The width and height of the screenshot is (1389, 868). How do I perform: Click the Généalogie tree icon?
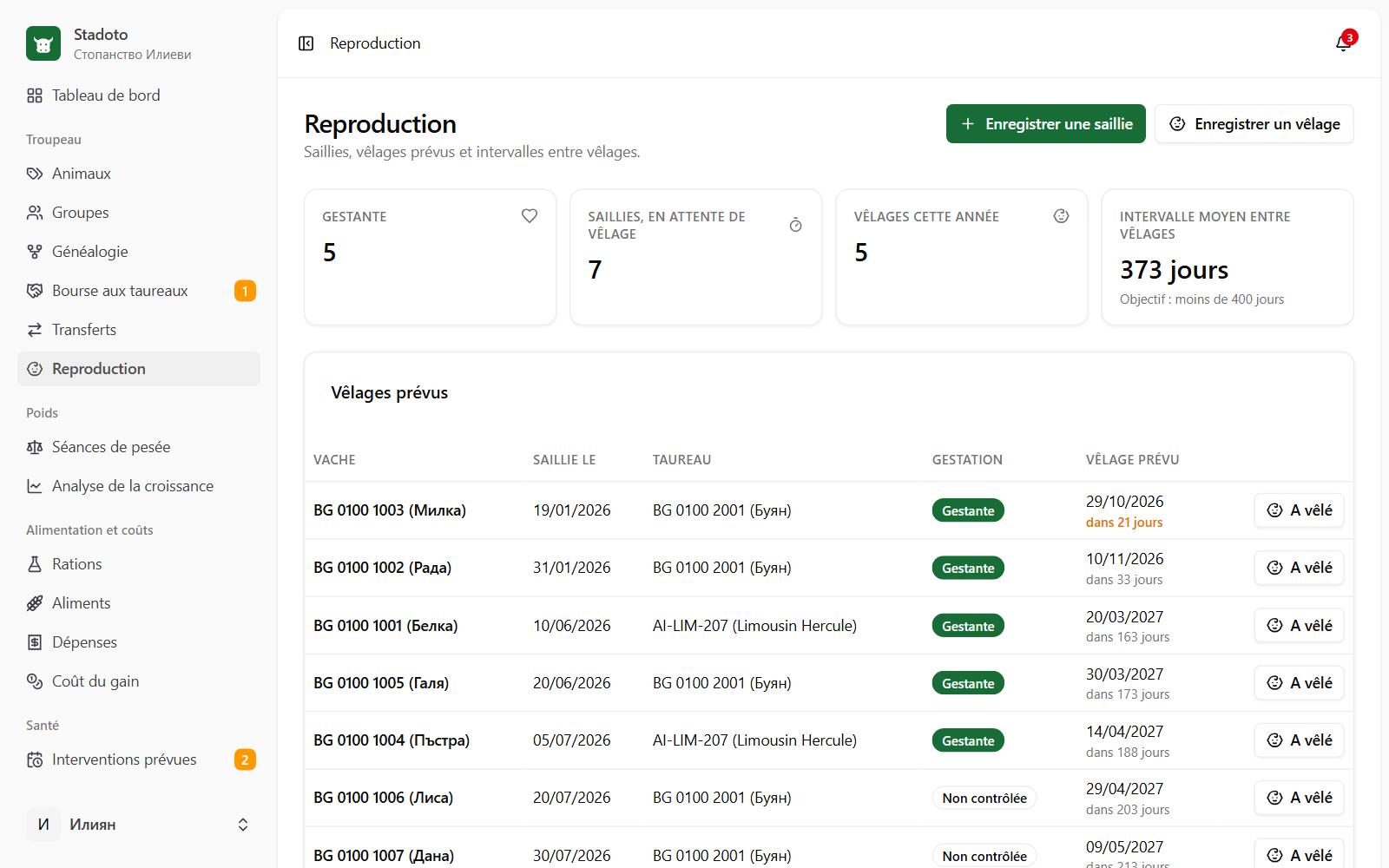tap(35, 252)
